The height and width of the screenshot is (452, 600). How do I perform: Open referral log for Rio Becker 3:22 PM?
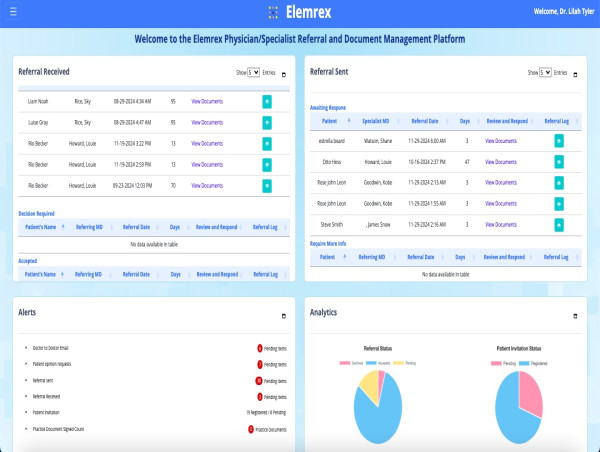[267, 144]
